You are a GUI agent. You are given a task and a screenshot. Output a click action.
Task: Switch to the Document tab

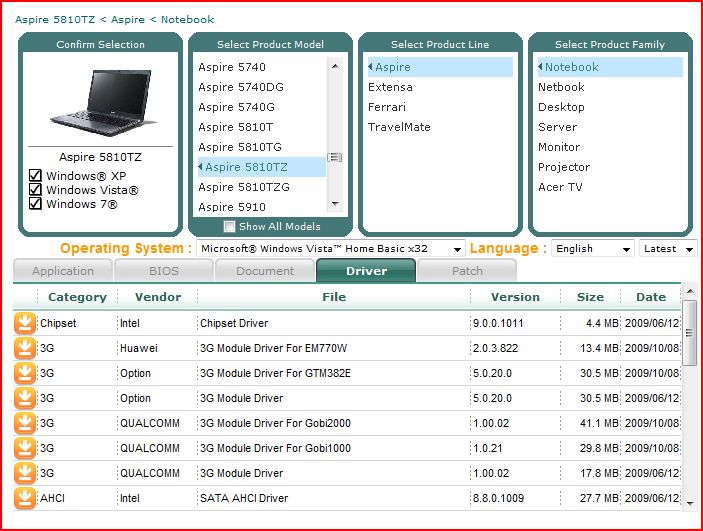[x=265, y=271]
